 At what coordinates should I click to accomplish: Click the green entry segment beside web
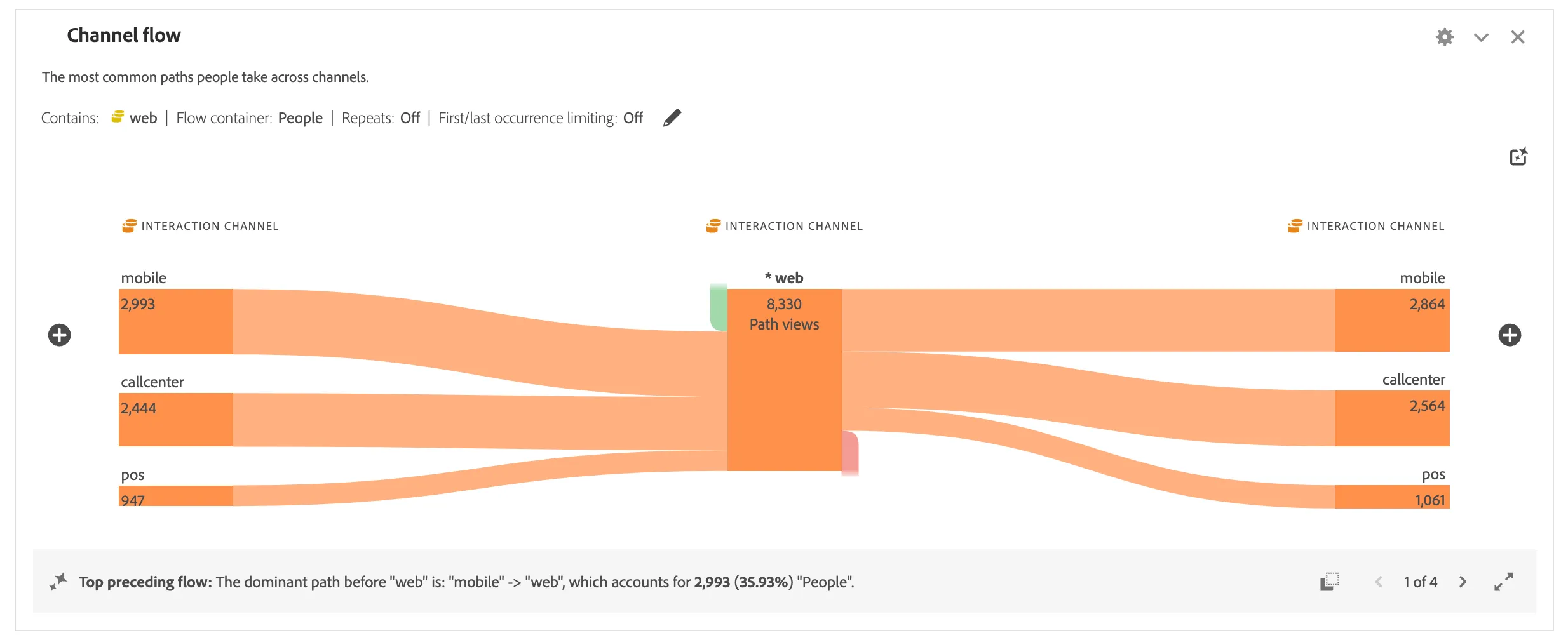click(719, 307)
